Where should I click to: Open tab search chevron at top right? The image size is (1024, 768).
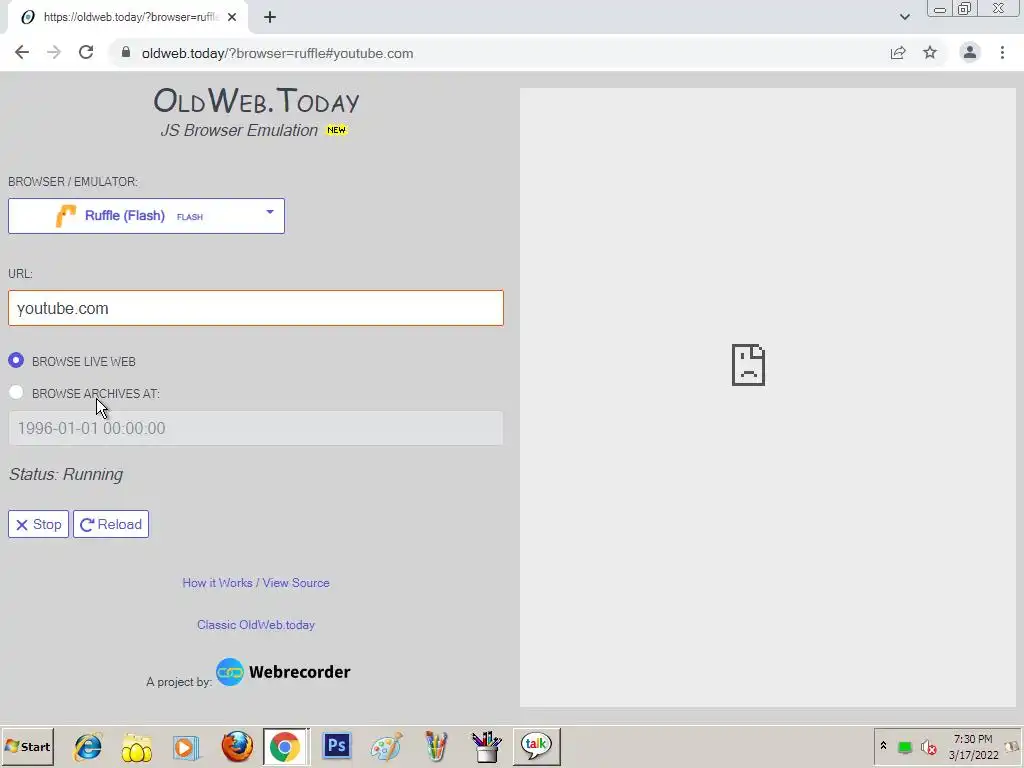pos(904,17)
